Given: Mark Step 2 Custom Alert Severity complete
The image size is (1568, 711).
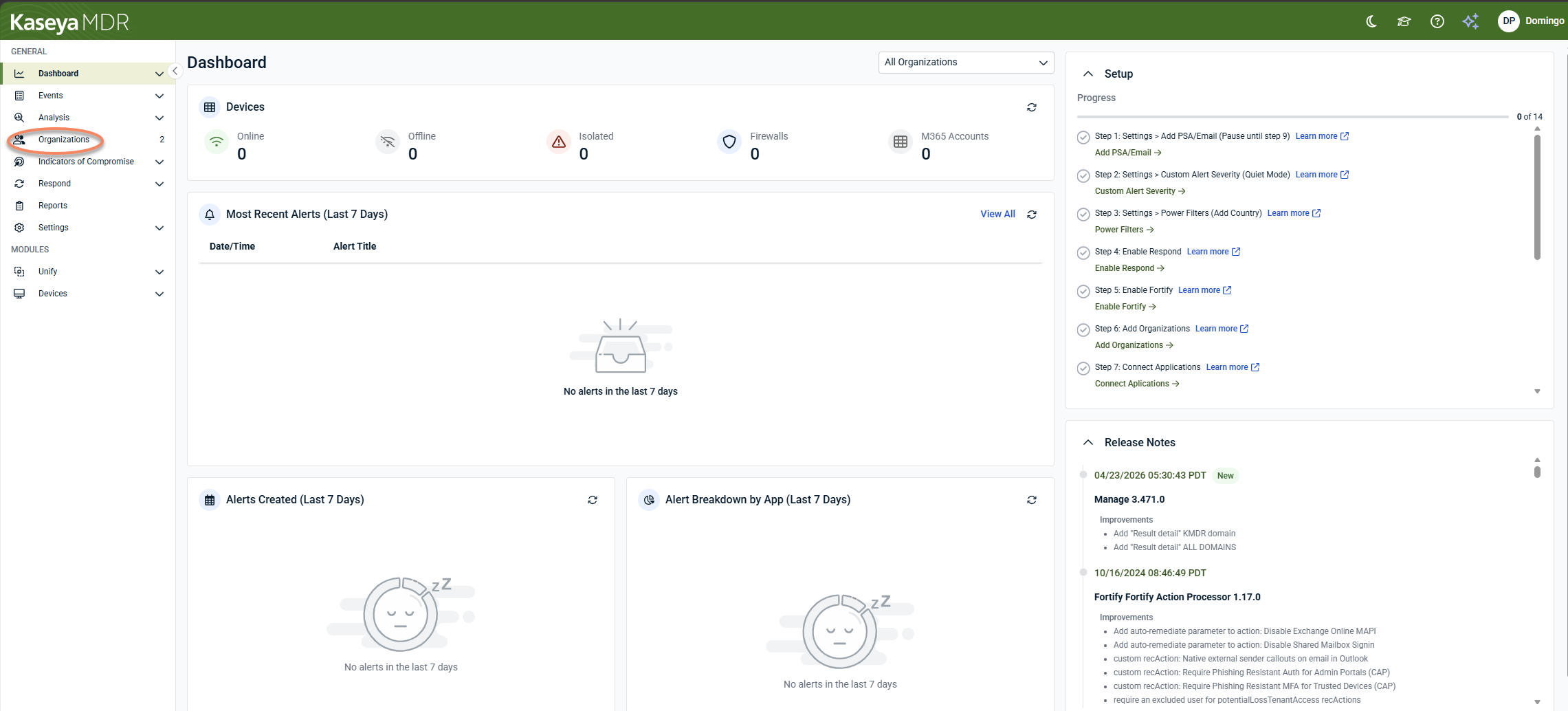Looking at the screenshot, I should point(1083,175).
